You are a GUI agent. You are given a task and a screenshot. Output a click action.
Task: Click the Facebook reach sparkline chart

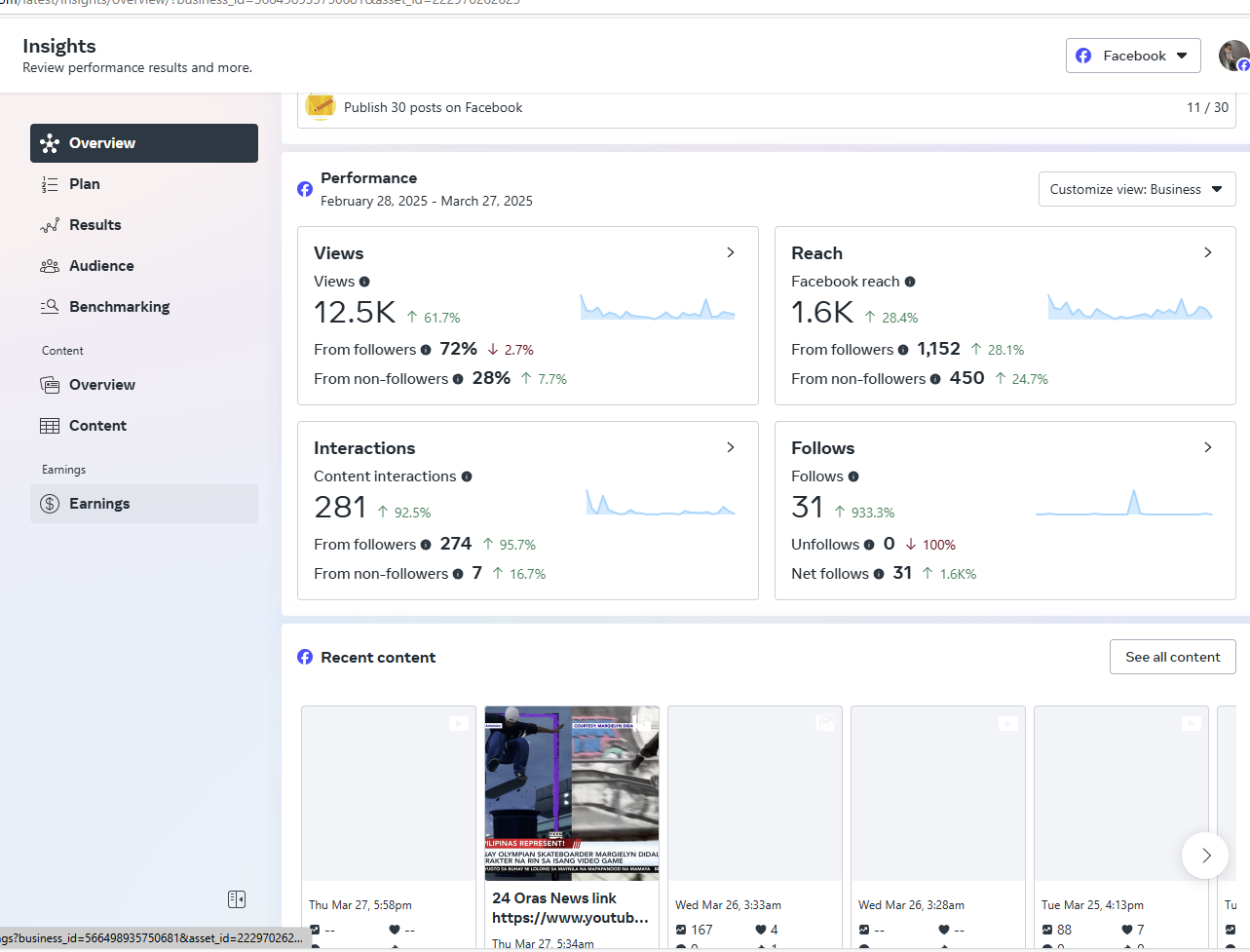tap(1130, 309)
